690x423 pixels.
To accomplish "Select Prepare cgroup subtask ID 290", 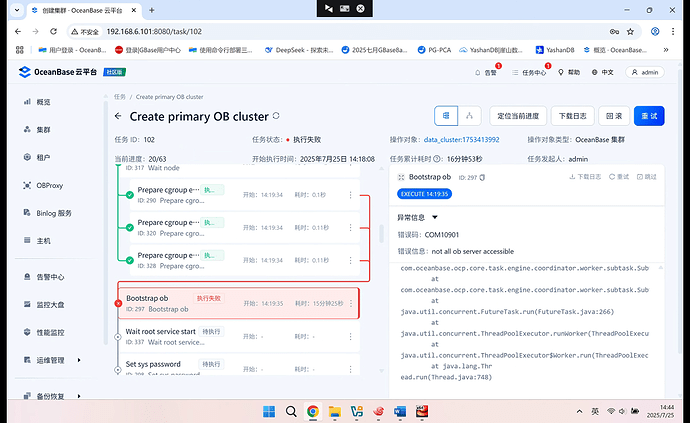I will [245, 195].
